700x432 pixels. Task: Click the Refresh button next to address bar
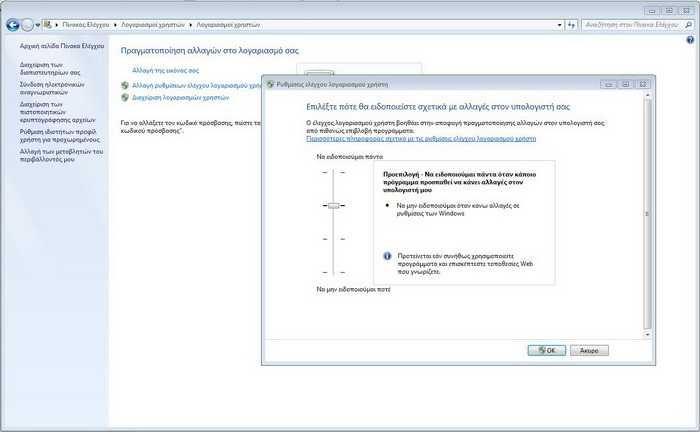571,25
